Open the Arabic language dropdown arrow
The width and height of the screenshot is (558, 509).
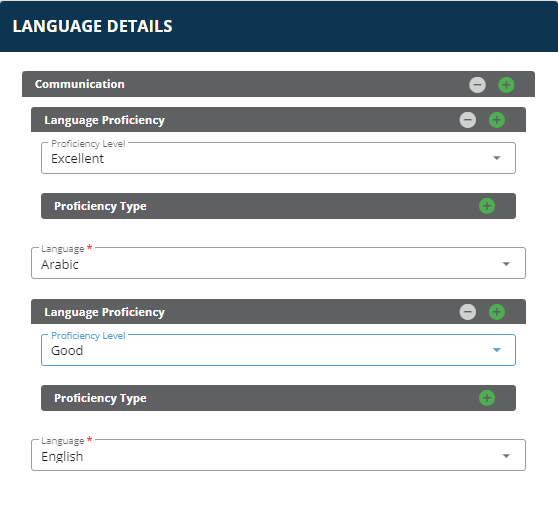[506, 264]
